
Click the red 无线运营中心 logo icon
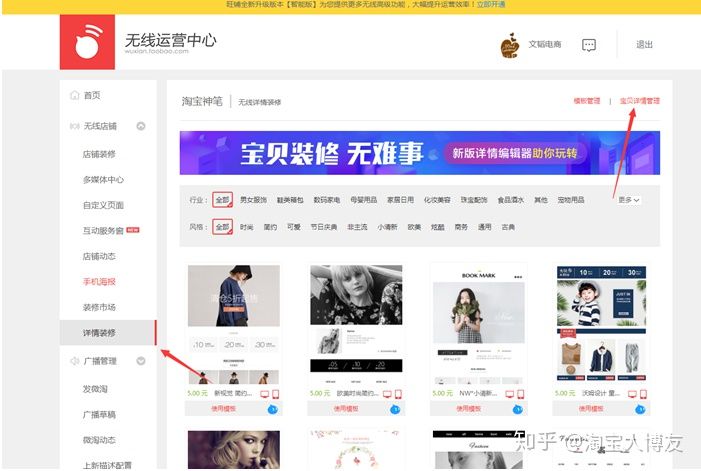tap(87, 42)
